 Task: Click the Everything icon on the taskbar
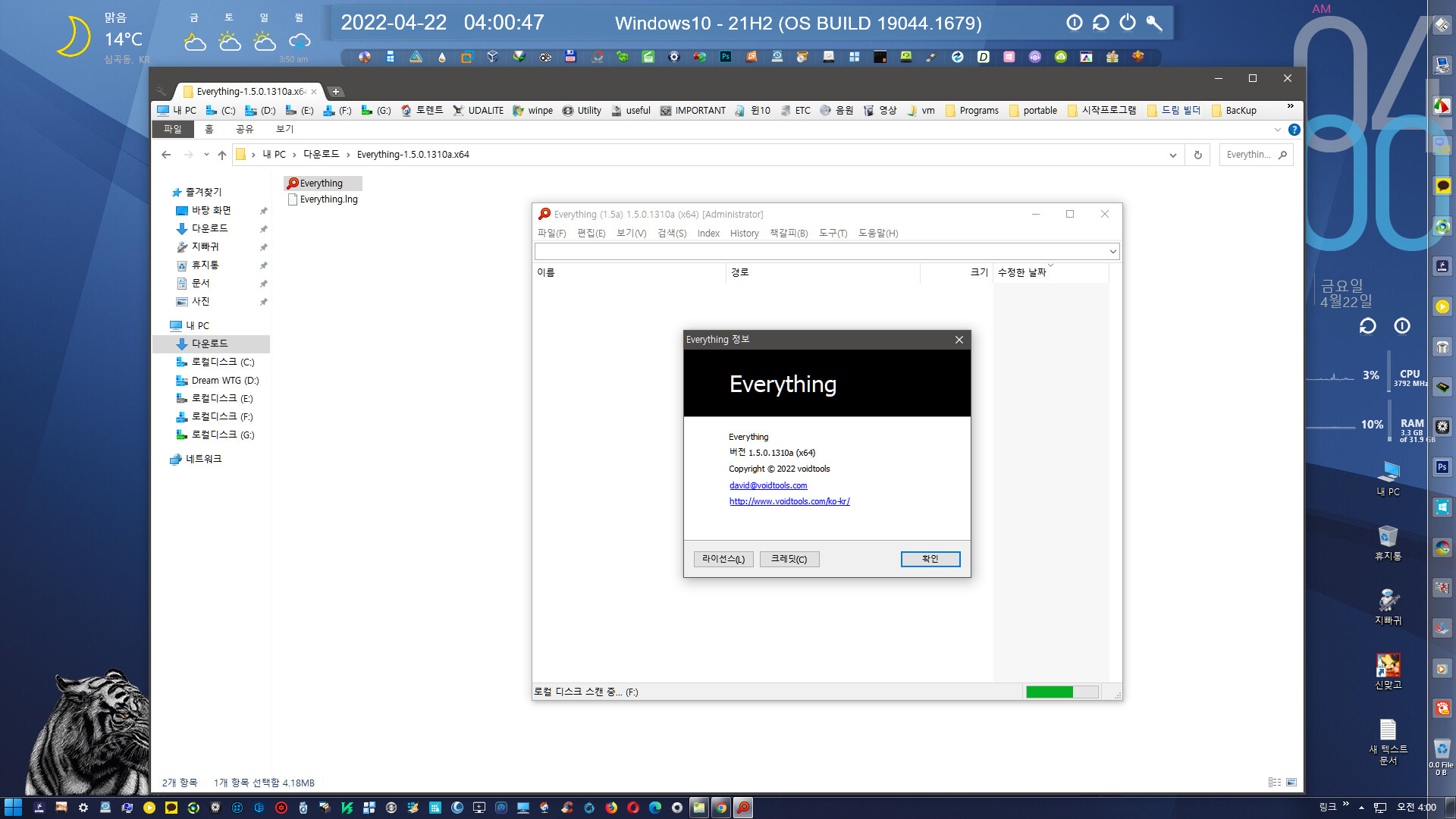click(x=743, y=808)
